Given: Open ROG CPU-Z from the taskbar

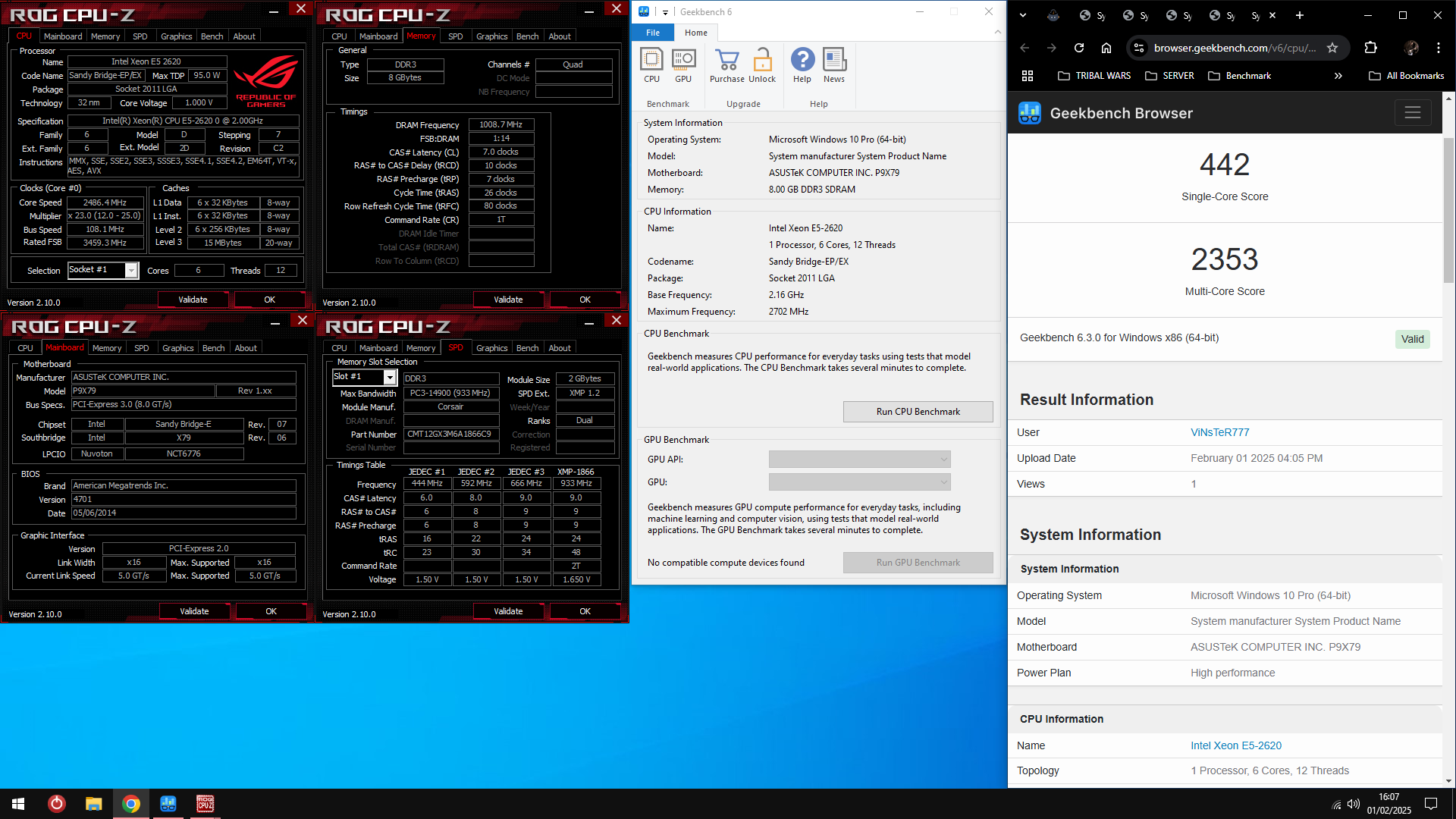Looking at the screenshot, I should pos(206,804).
